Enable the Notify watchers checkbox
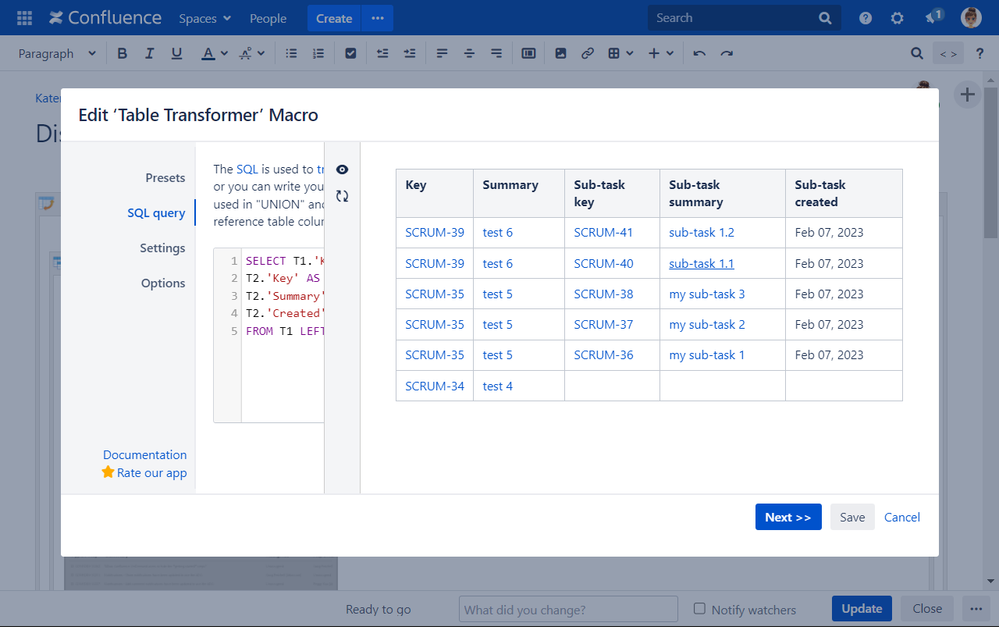Viewport: 999px width, 627px height. [700, 609]
